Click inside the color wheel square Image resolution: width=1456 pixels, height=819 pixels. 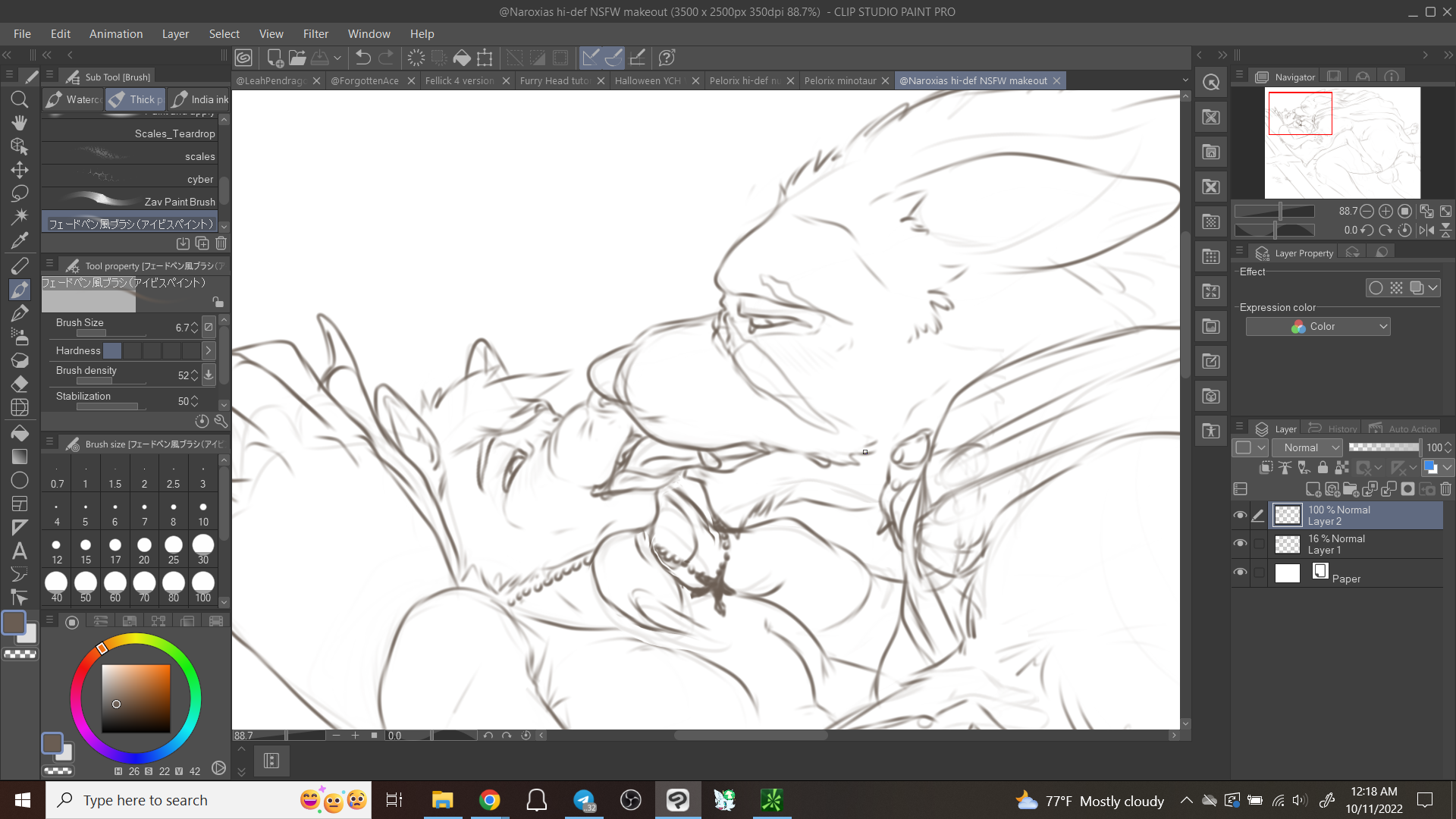click(x=136, y=698)
